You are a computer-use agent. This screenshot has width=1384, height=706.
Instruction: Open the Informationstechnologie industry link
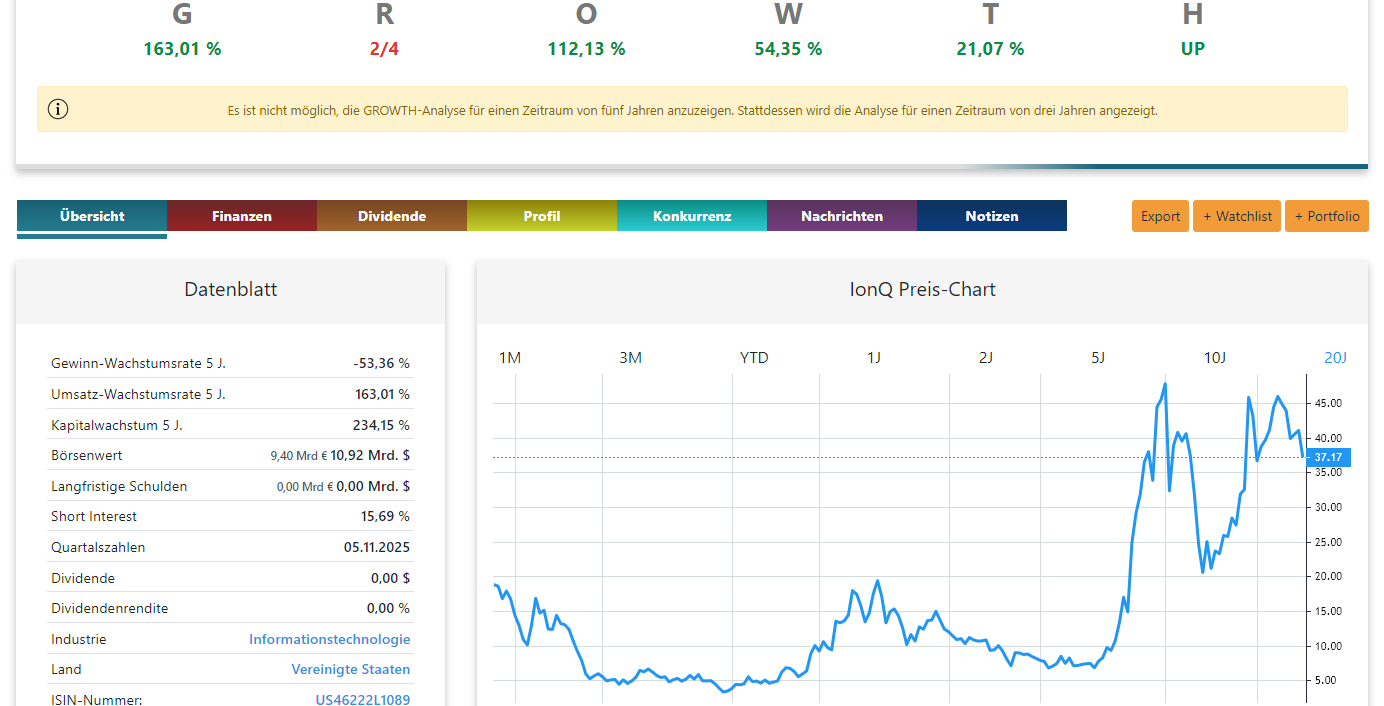click(329, 639)
